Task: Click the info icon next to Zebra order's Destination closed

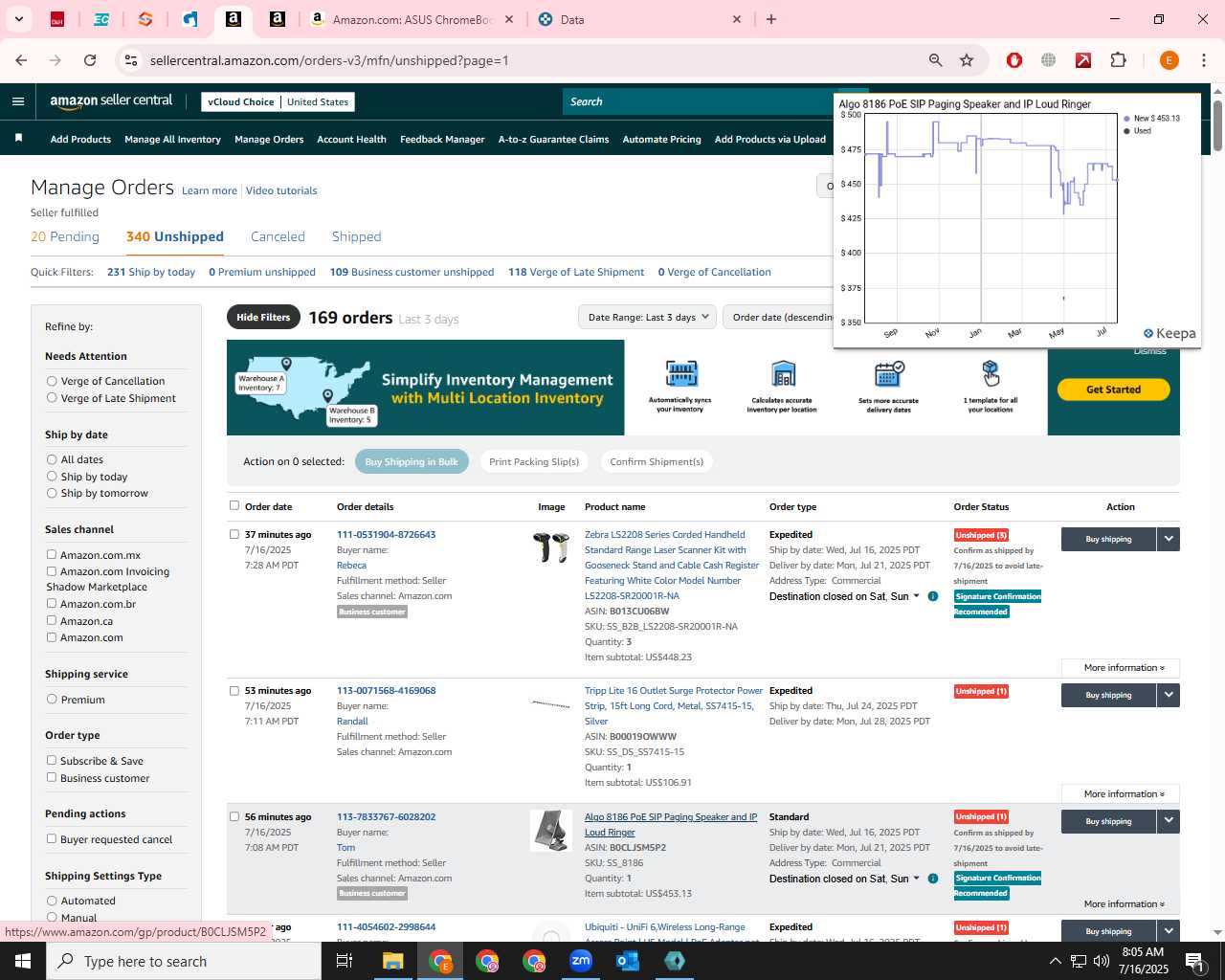Action: [x=933, y=596]
